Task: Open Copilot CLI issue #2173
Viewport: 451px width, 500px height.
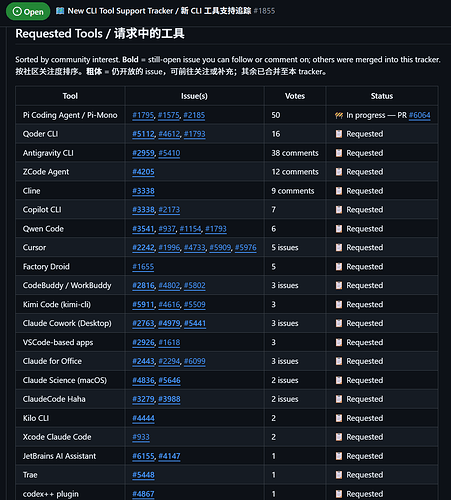Action: point(169,210)
